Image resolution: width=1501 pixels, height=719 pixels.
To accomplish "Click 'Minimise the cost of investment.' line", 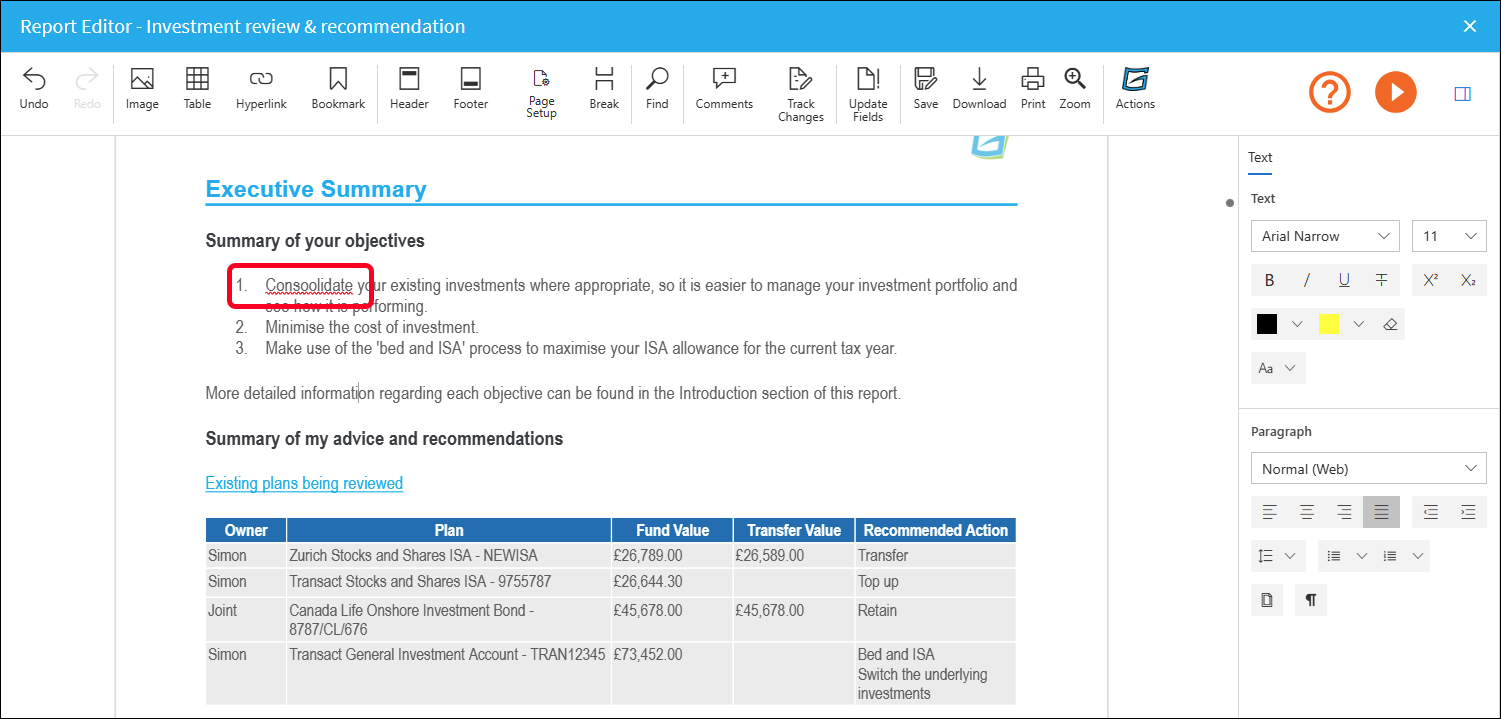I will coord(372,327).
